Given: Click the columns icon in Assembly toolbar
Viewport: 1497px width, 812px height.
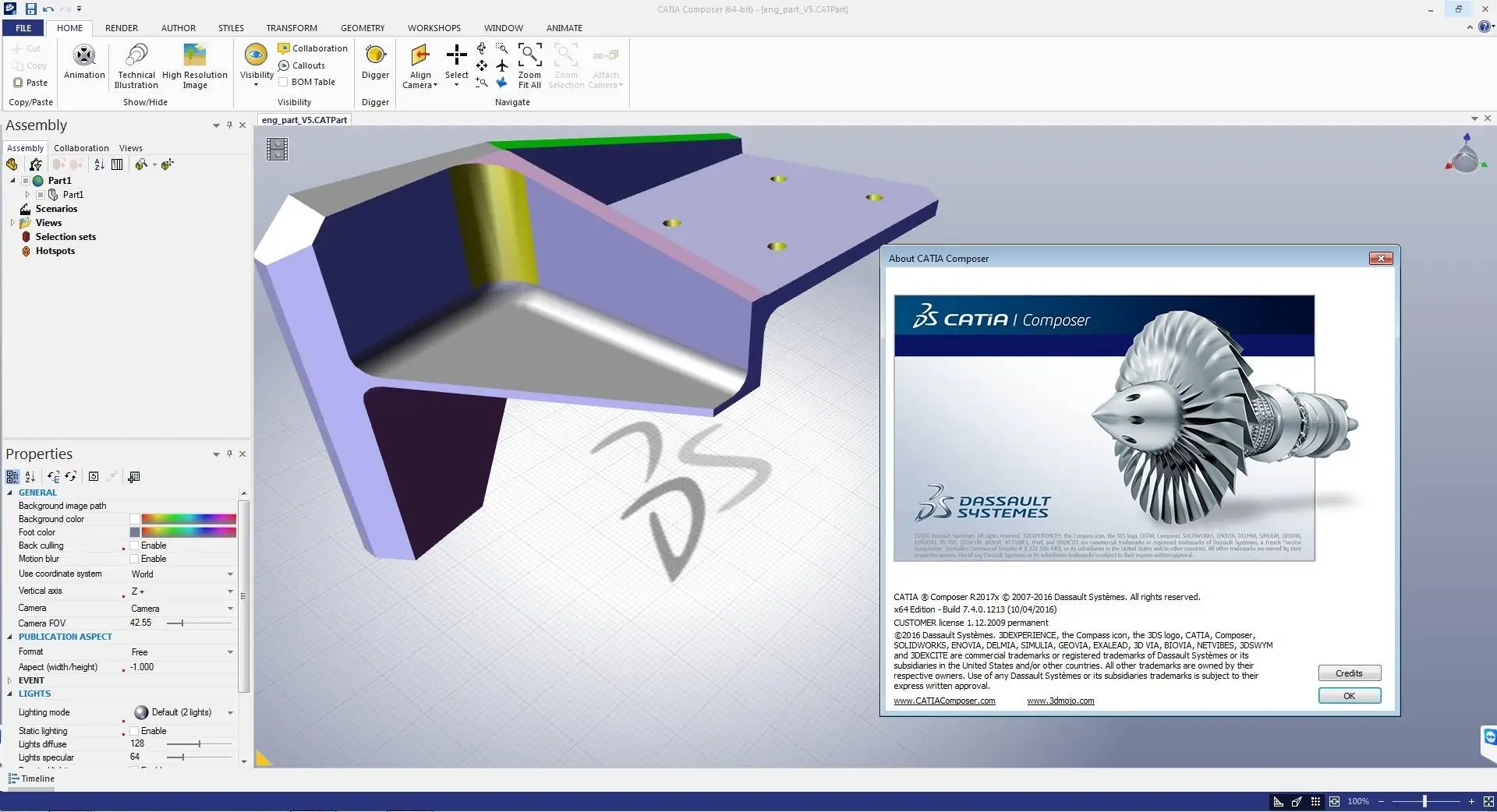Looking at the screenshot, I should point(117,164).
